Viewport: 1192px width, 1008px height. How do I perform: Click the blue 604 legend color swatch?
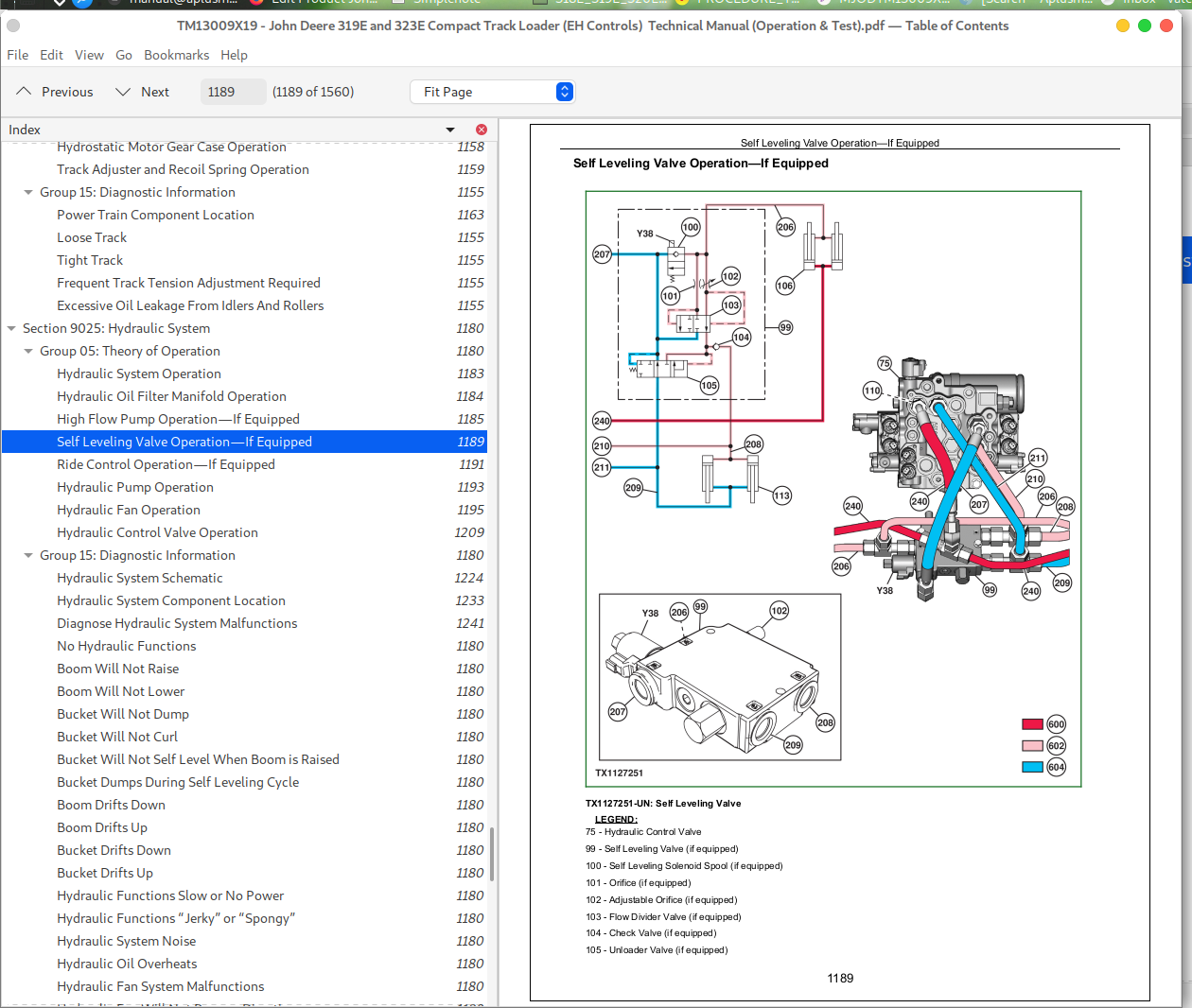click(x=1032, y=767)
